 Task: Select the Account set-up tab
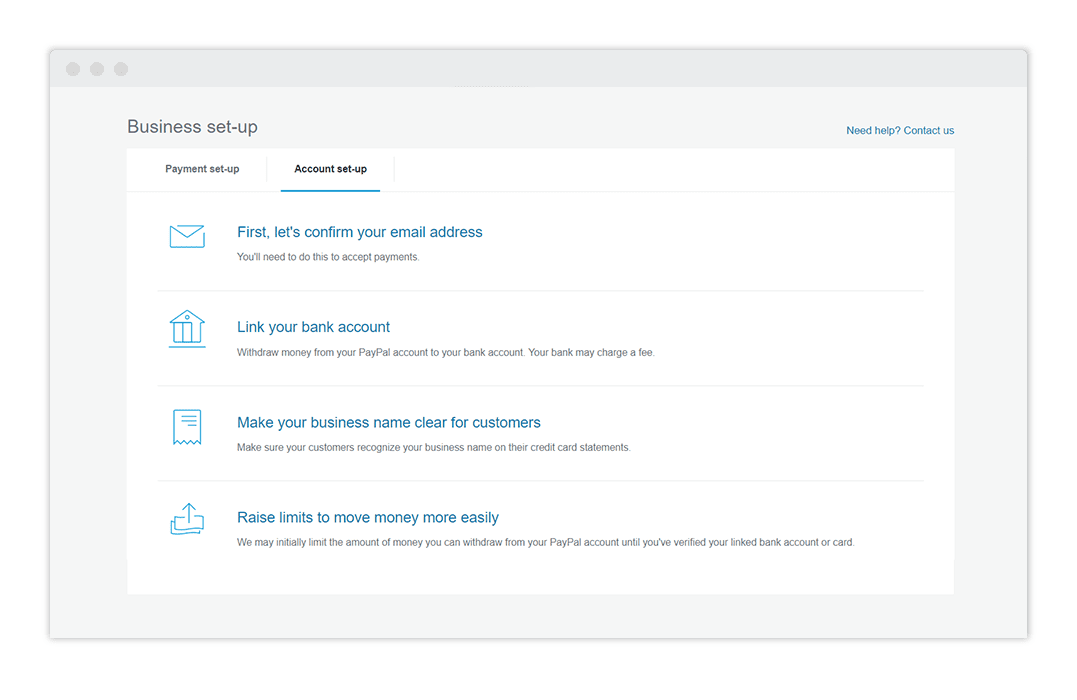click(330, 169)
